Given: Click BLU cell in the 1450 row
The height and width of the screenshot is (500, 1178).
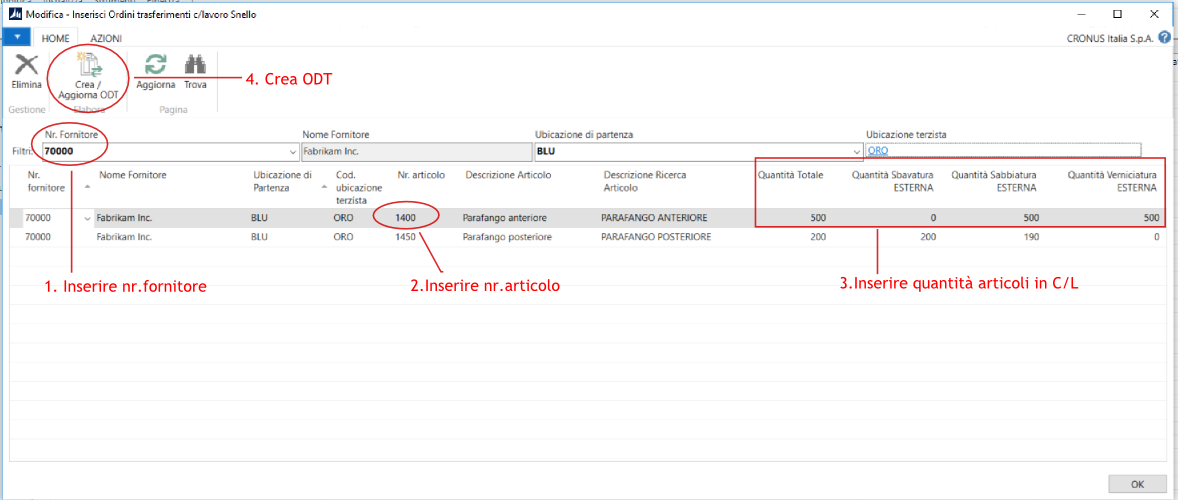Looking at the screenshot, I should 258,237.
